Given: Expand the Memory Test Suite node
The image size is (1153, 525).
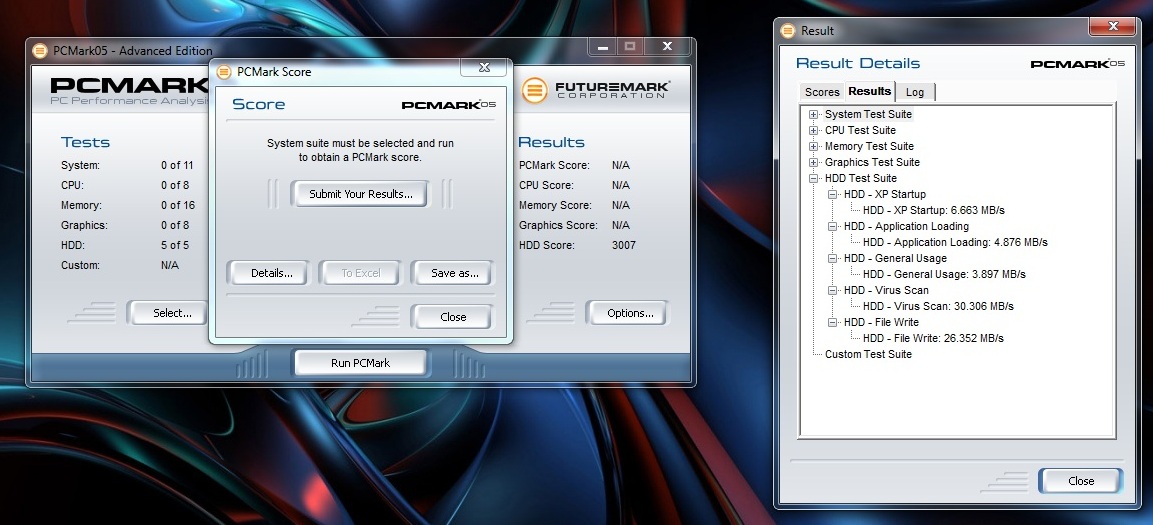Looking at the screenshot, I should [x=813, y=146].
